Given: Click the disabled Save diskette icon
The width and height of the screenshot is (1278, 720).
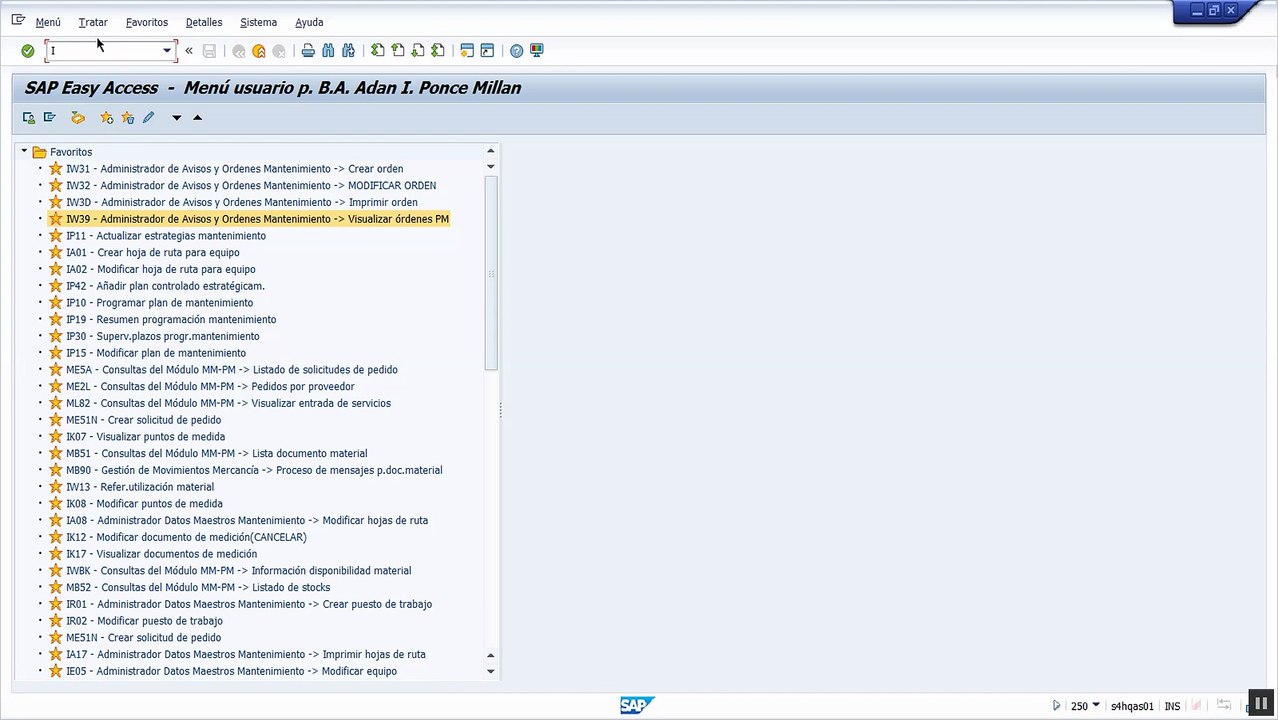Looking at the screenshot, I should click(x=209, y=51).
